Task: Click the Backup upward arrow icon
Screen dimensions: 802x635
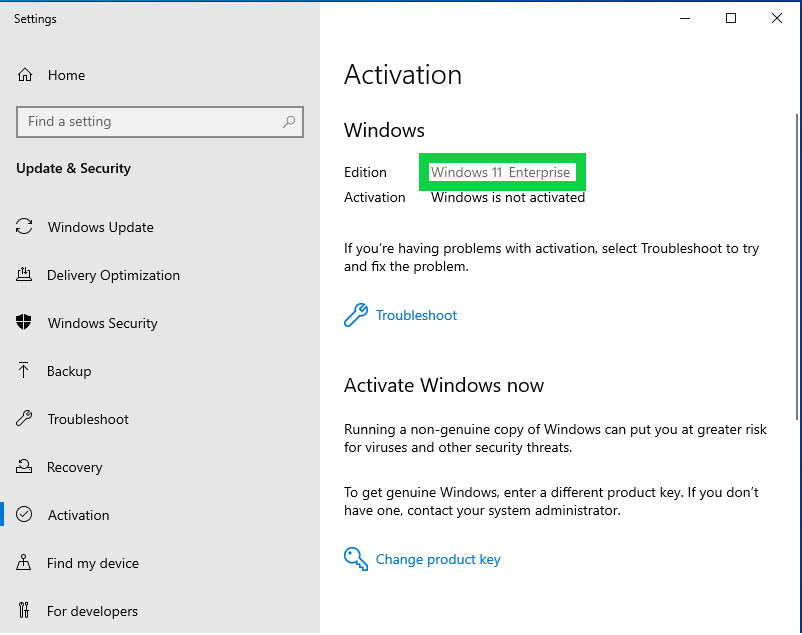Action: pos(24,371)
